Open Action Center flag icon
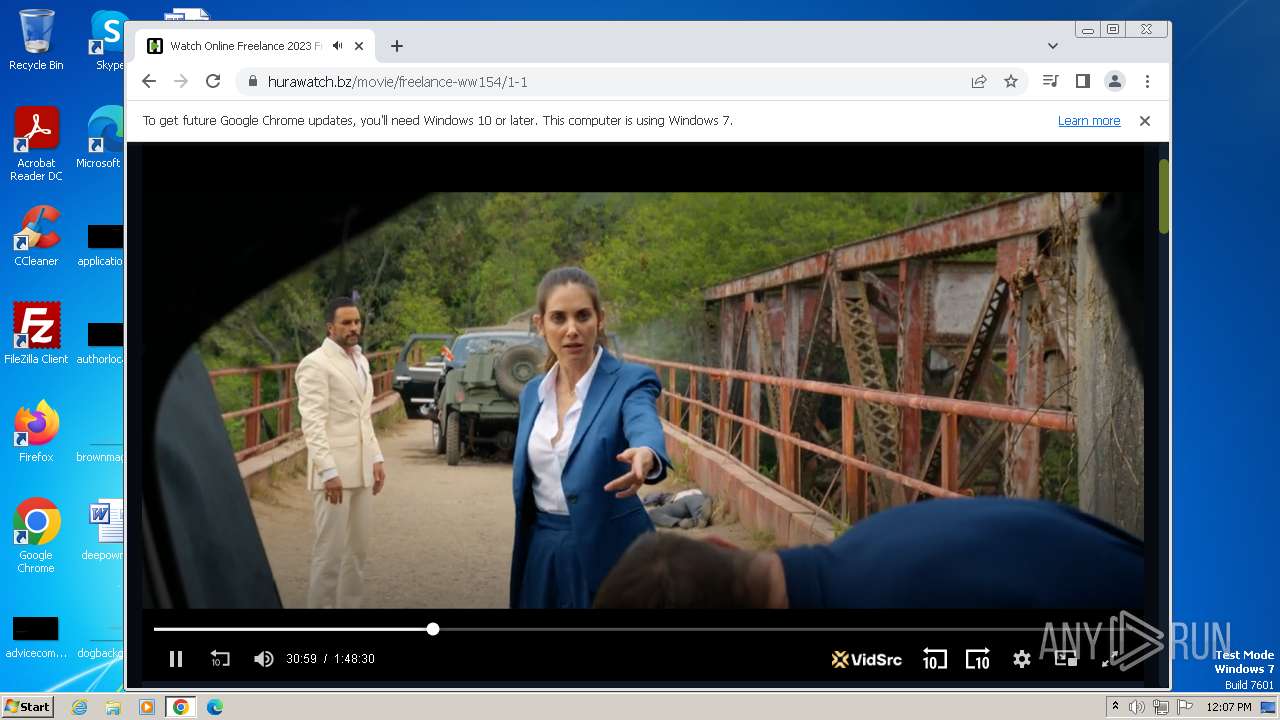Image resolution: width=1280 pixels, height=720 pixels. click(1183, 707)
